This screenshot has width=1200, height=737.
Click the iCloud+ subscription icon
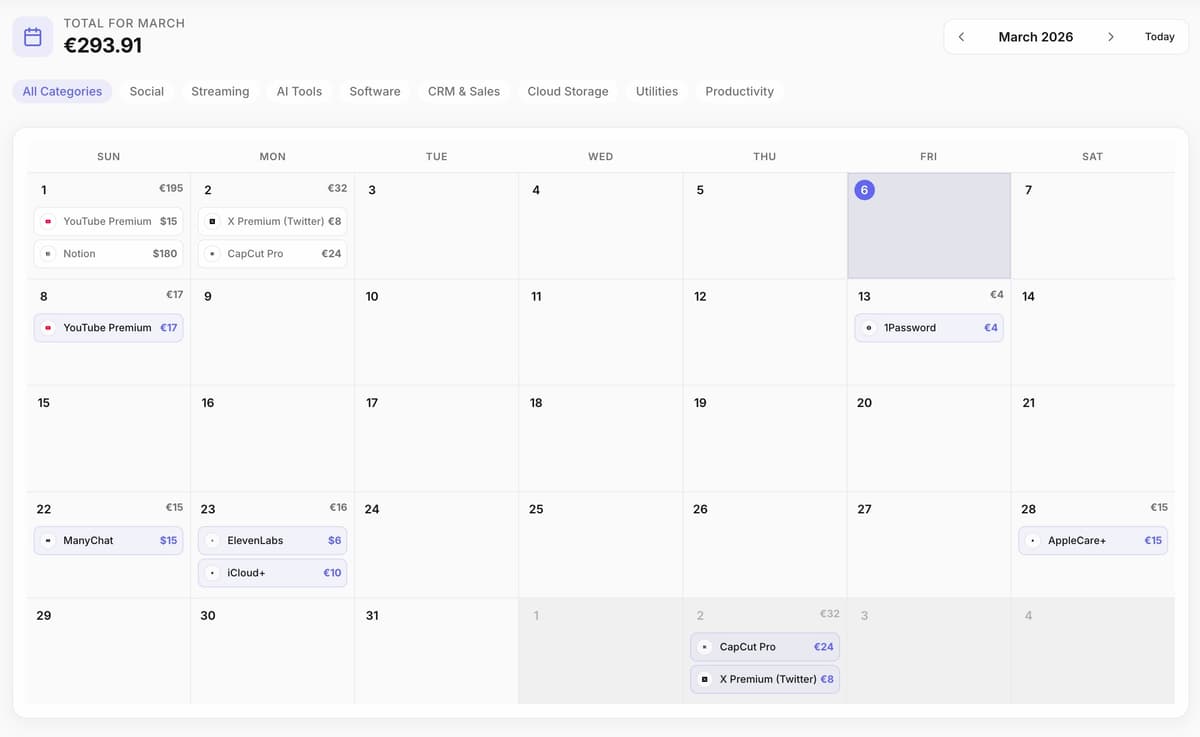pyautogui.click(x=211, y=572)
